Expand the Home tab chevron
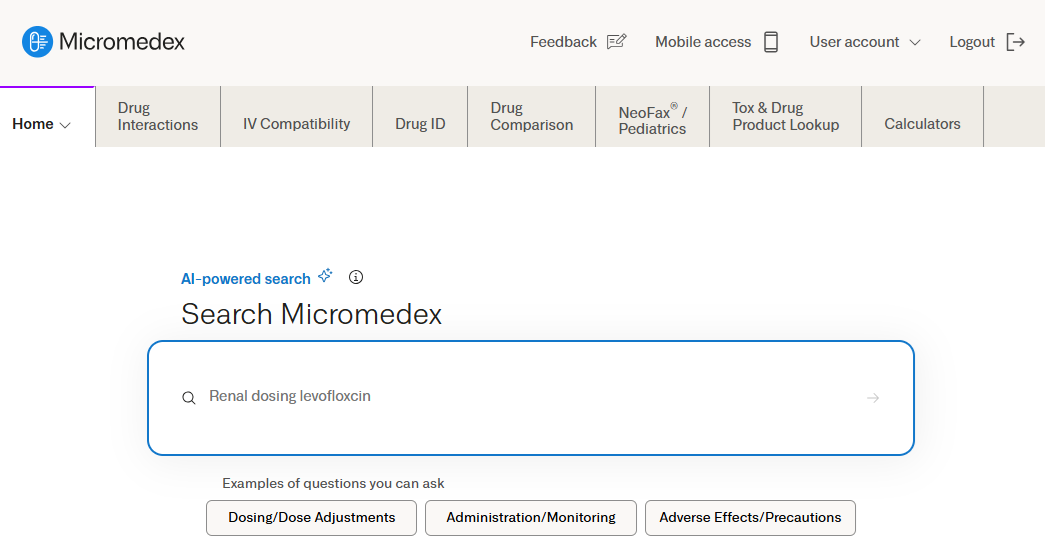Image resolution: width=1045 pixels, height=552 pixels. (66, 125)
